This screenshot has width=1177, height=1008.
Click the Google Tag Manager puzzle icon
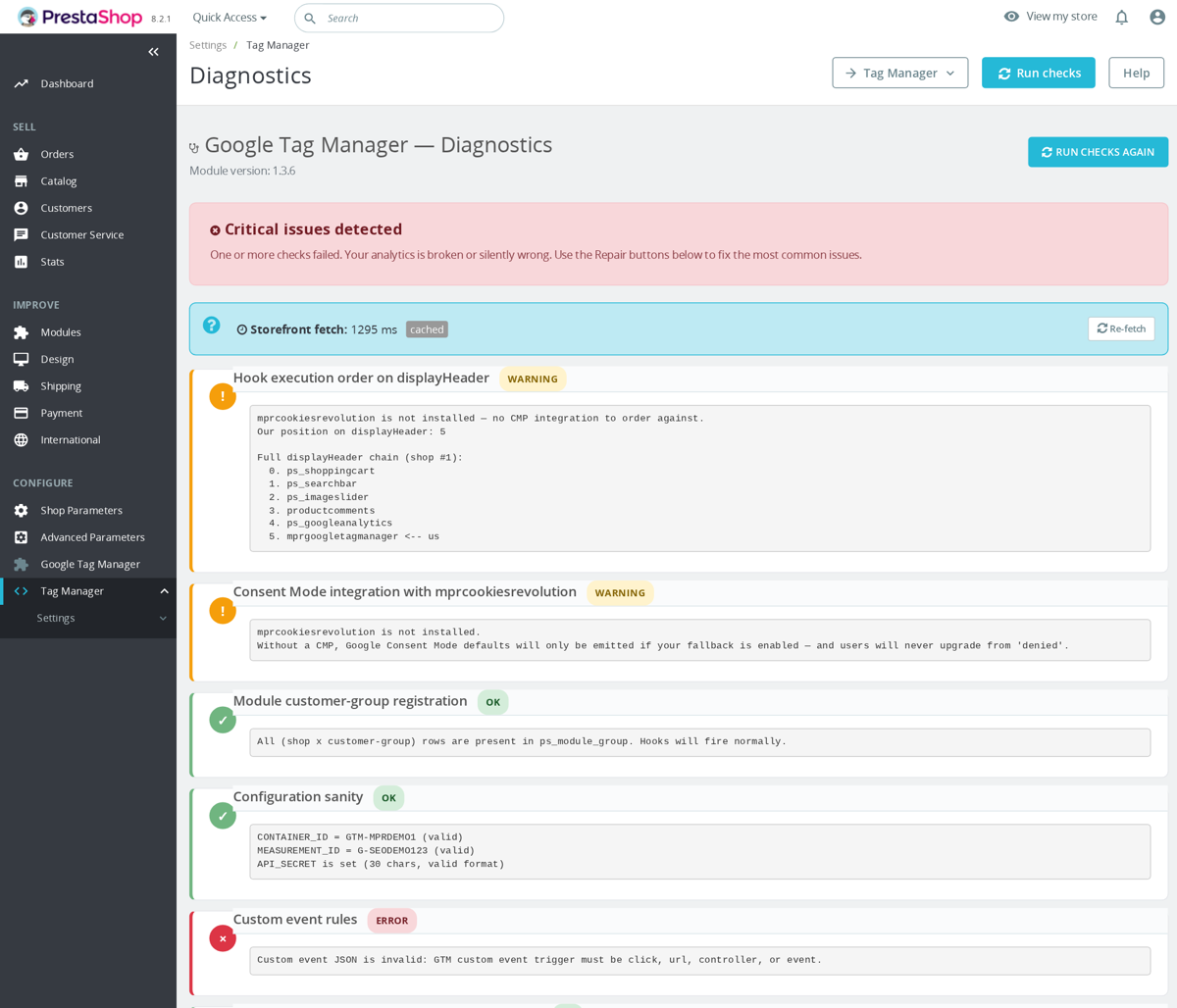point(21,564)
